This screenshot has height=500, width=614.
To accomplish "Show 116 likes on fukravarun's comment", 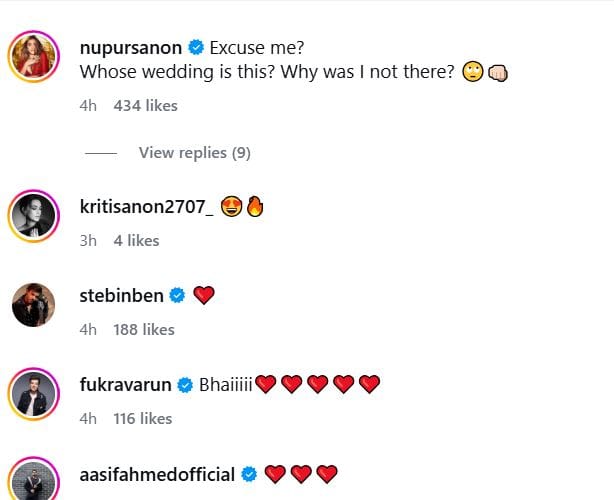I will (x=143, y=418).
